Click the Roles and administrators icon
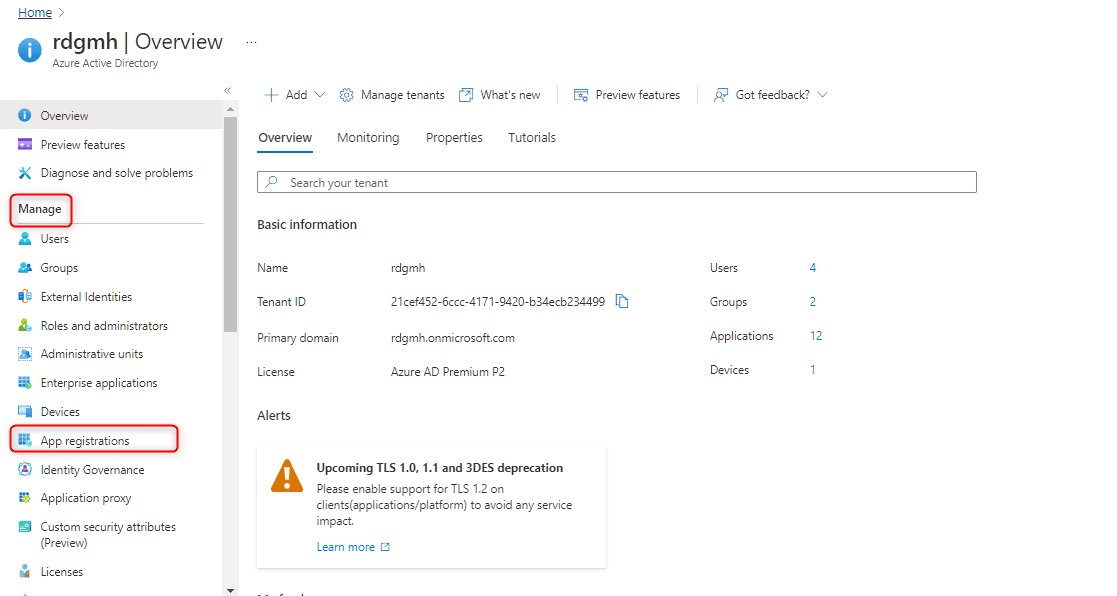Screen dimensions: 1117x596 25,325
